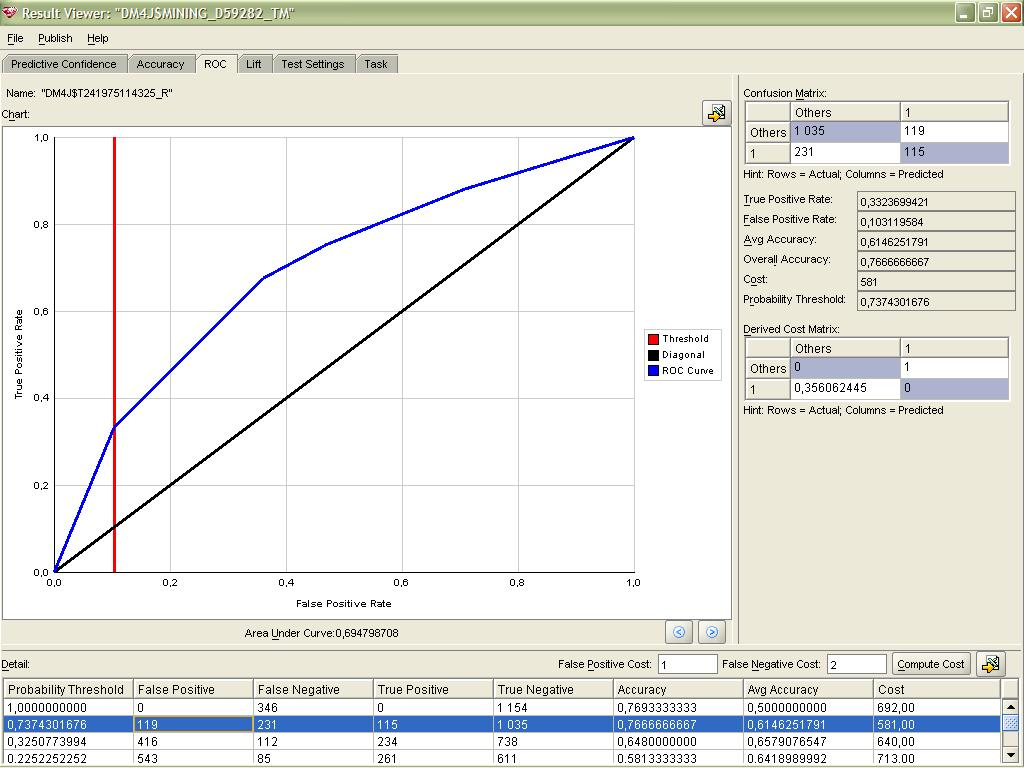Click the blue ROC Curve legend swatch
Image resolution: width=1024 pixels, height=768 pixels.
click(x=653, y=370)
